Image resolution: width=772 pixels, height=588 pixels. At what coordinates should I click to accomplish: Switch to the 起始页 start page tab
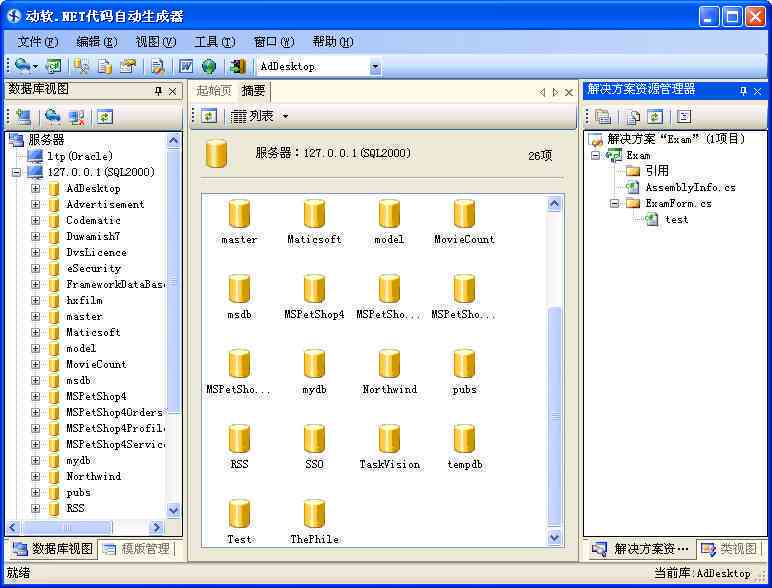(x=214, y=91)
